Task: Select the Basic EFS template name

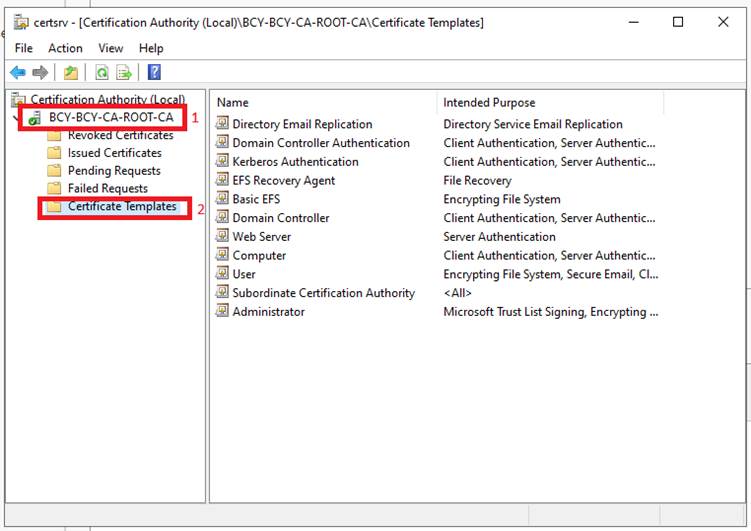Action: click(x=256, y=199)
